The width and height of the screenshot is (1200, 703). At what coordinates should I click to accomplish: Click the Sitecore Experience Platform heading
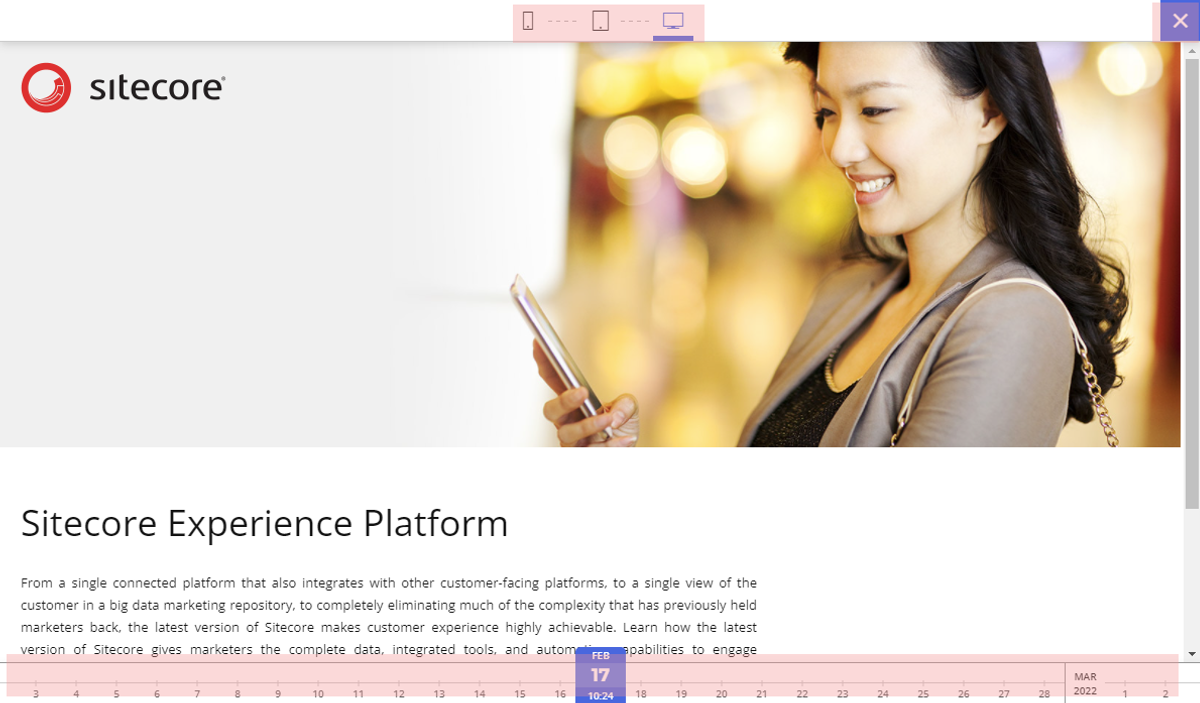point(265,524)
